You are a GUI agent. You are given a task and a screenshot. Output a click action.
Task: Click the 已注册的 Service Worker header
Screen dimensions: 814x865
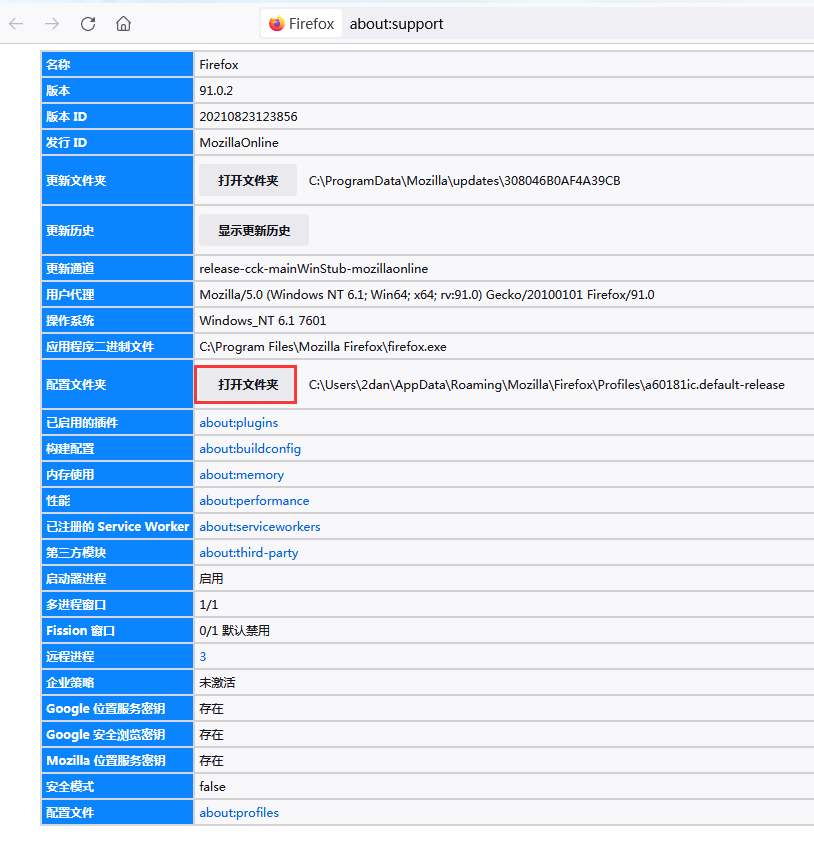(117, 526)
